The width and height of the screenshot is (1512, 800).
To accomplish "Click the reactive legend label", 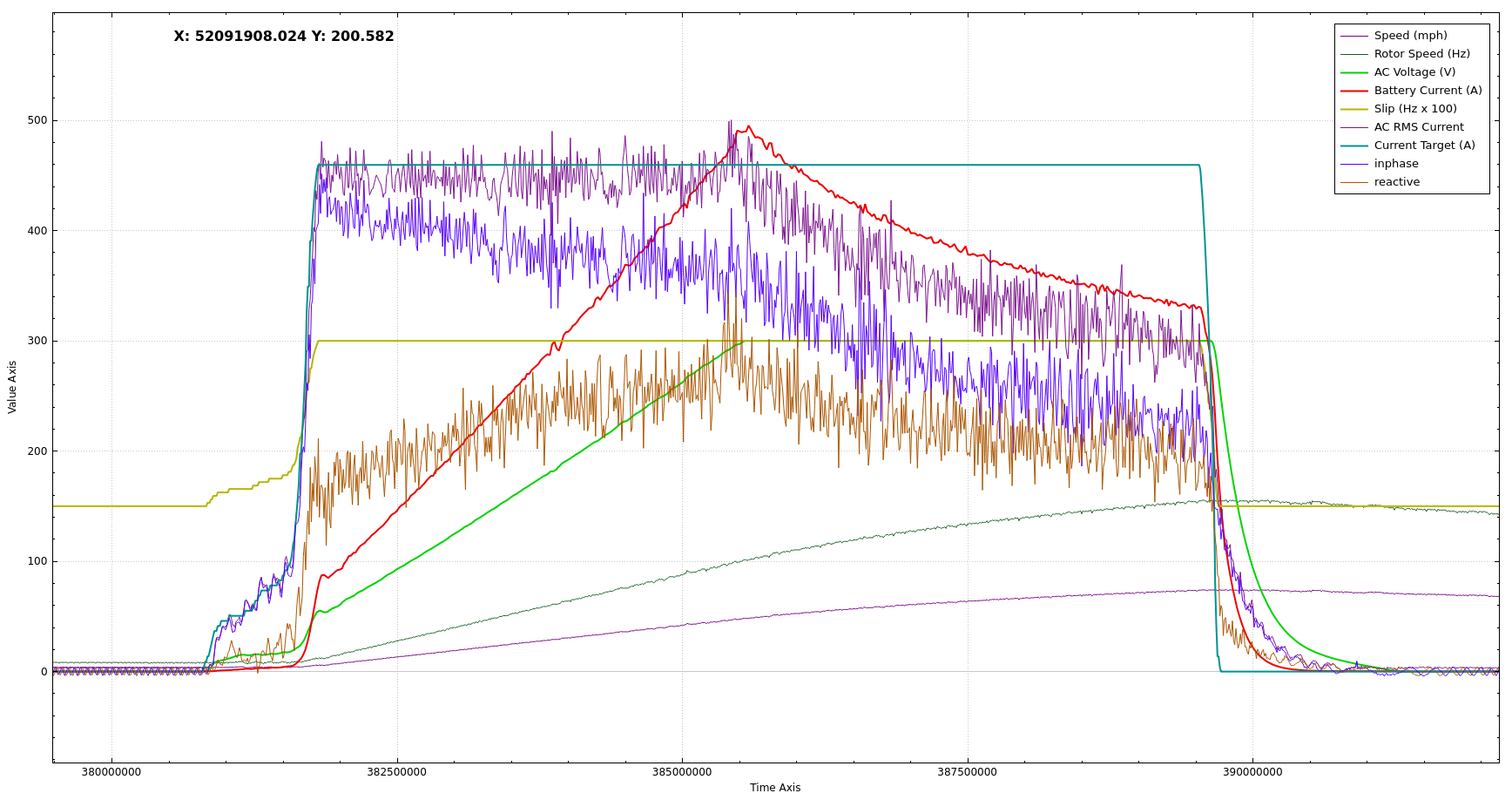I will point(1397,182).
